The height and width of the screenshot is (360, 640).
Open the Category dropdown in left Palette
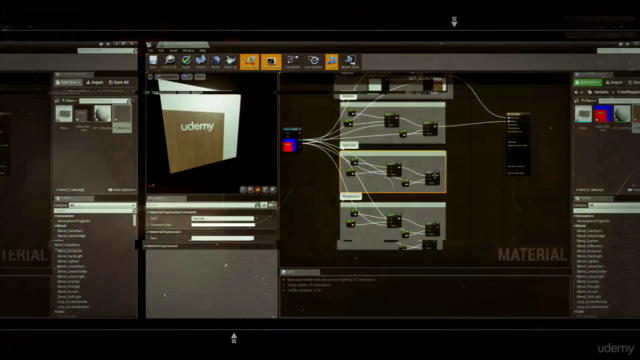tap(102, 205)
